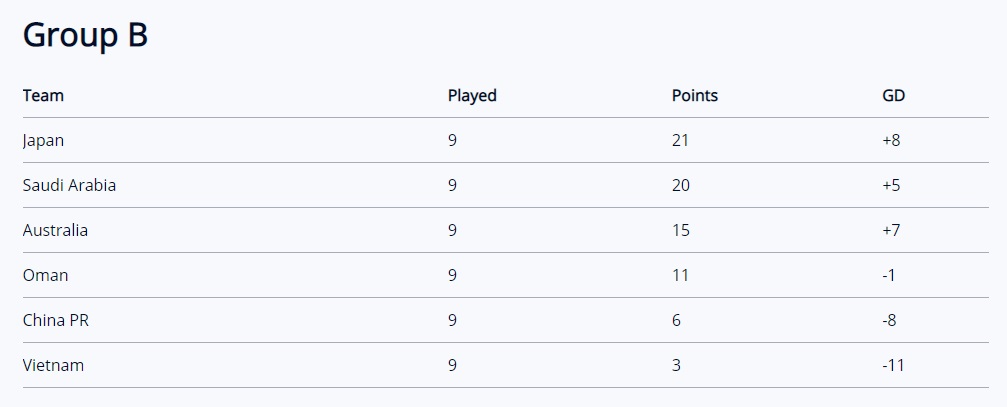The width and height of the screenshot is (1007, 407).
Task: Click Saudi Arabia's points value 20
Action: [681, 186]
